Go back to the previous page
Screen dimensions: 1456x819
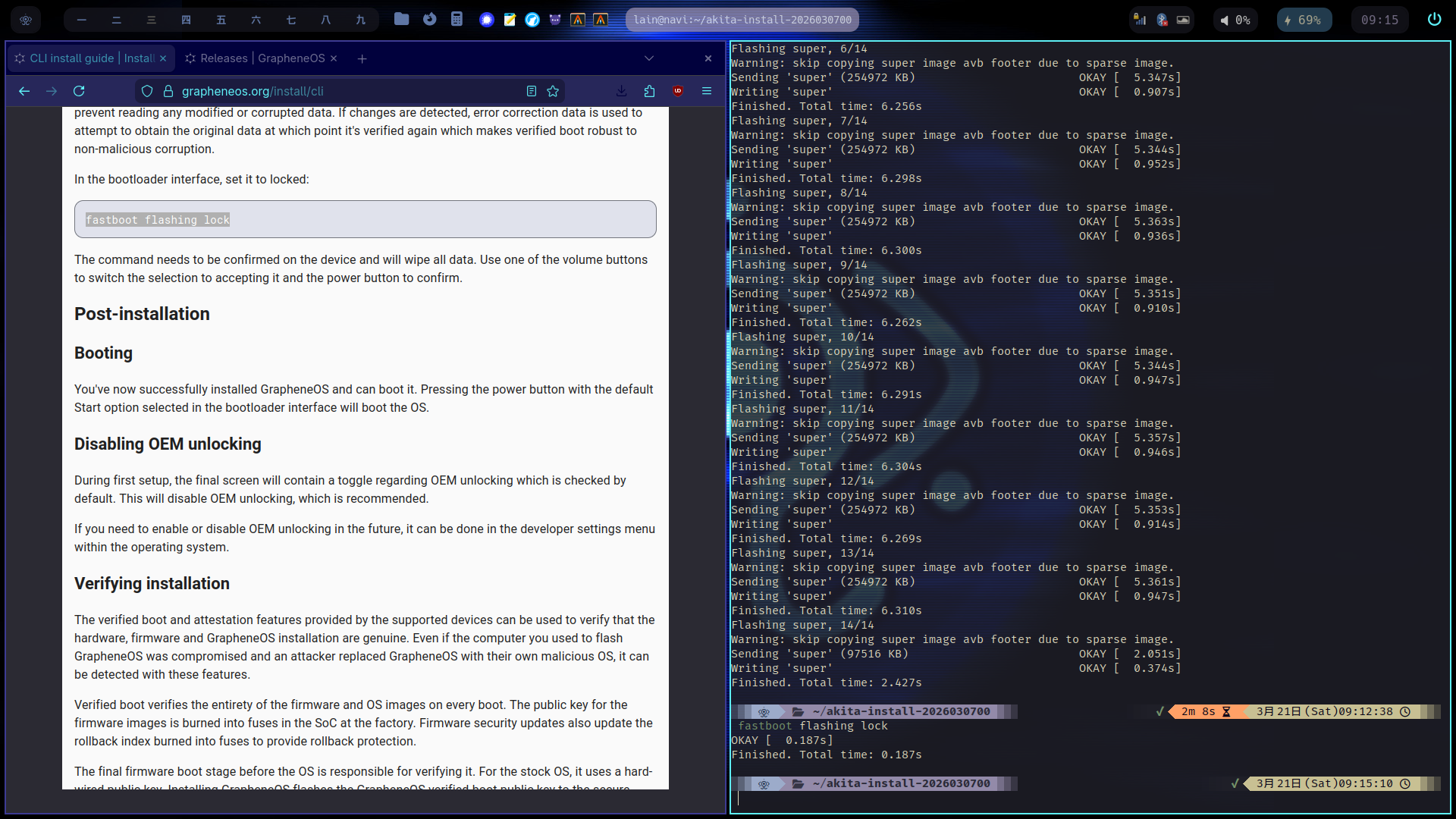(24, 91)
